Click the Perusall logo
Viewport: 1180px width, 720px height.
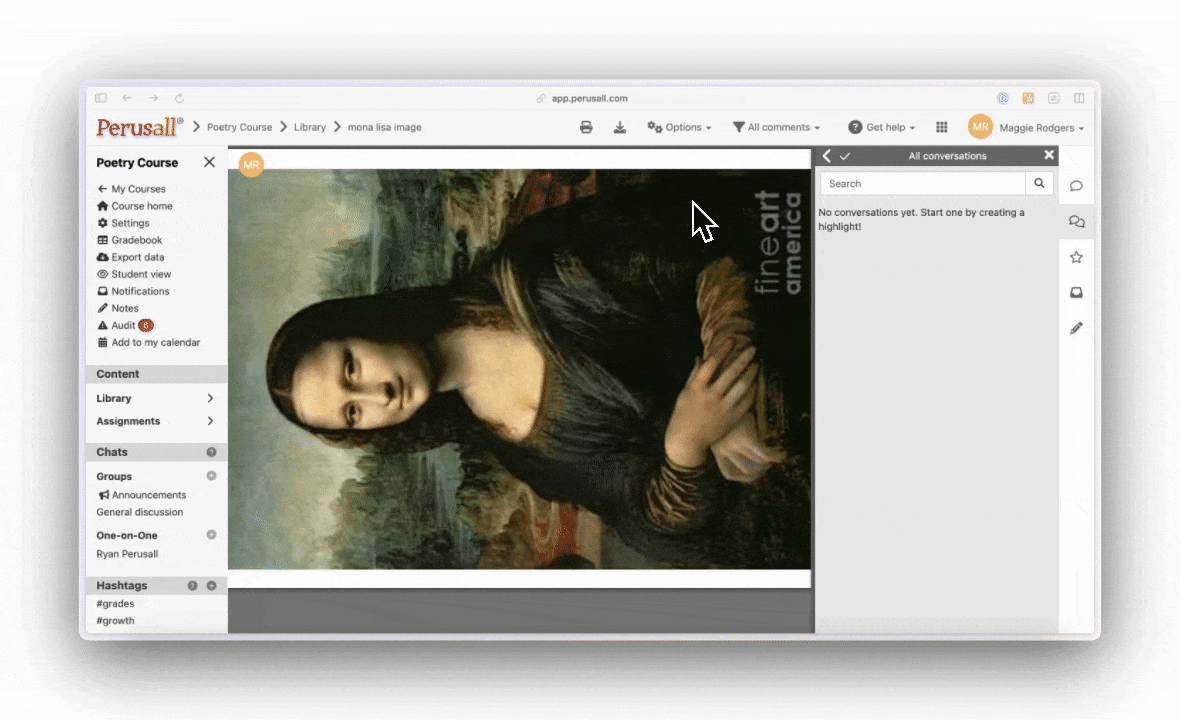[x=139, y=127]
